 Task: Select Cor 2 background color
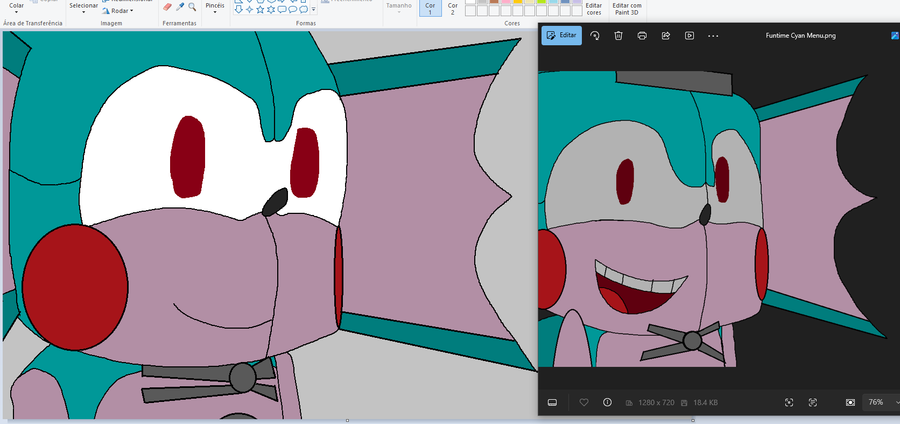pos(452,8)
